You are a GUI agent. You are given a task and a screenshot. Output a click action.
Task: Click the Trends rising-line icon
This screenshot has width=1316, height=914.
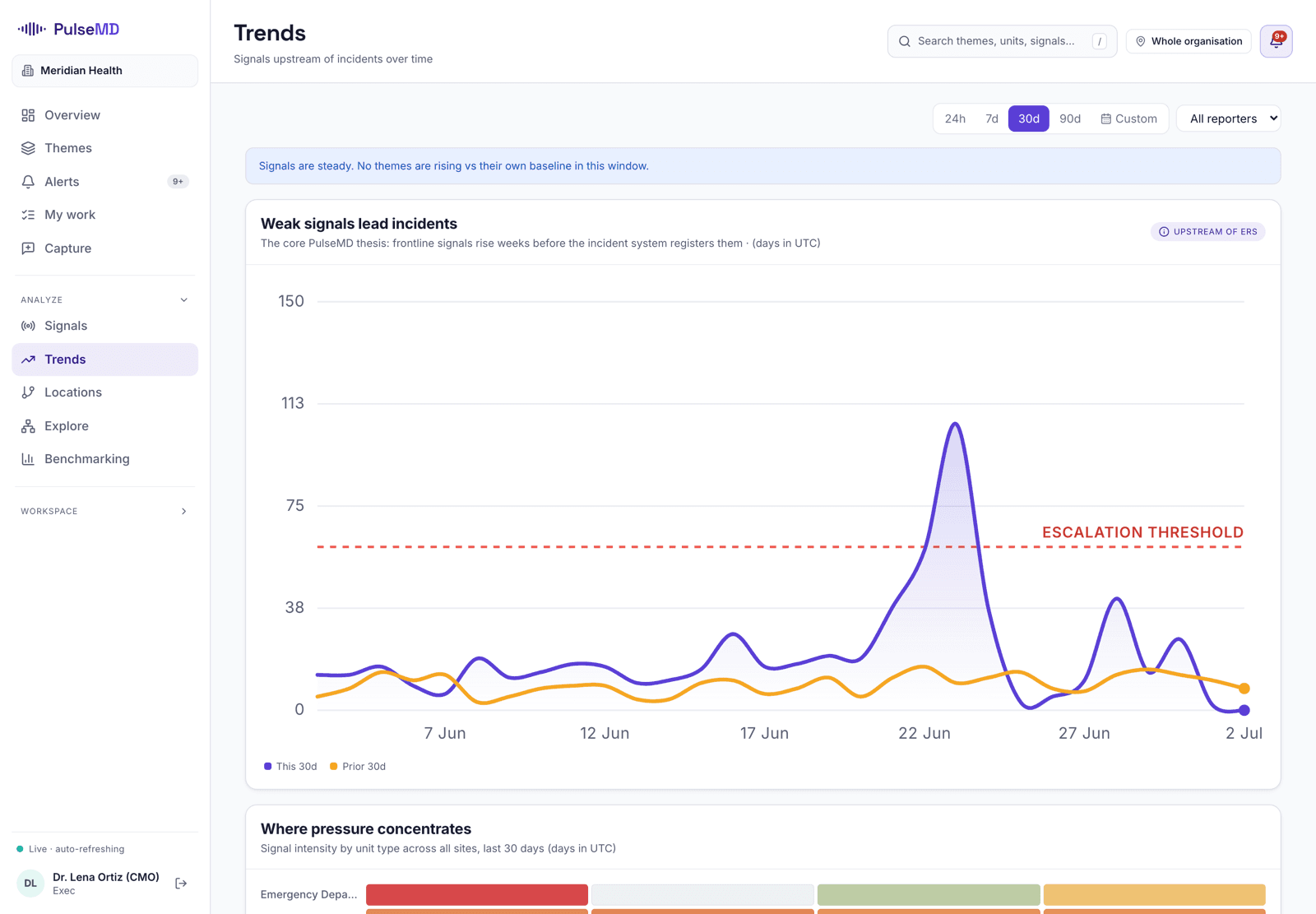pos(28,360)
